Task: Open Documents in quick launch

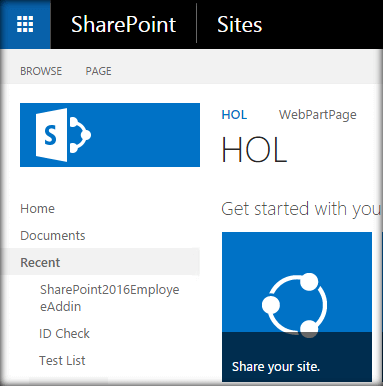Action: (x=53, y=236)
